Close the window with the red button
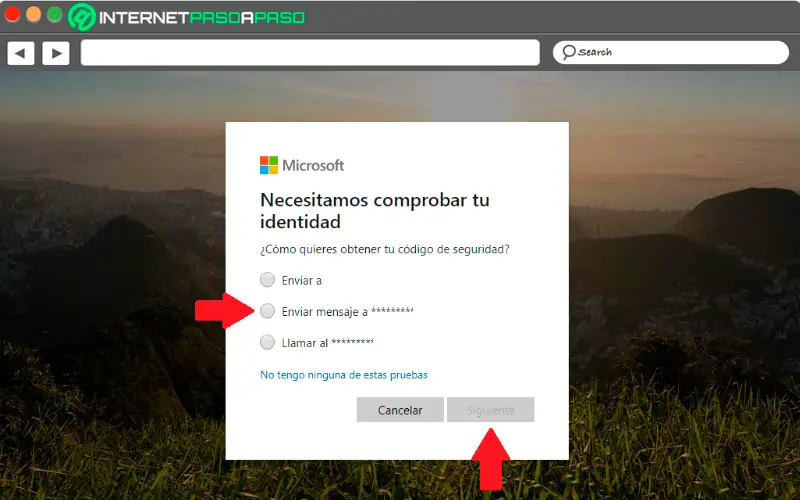800x500 pixels. coord(12,14)
